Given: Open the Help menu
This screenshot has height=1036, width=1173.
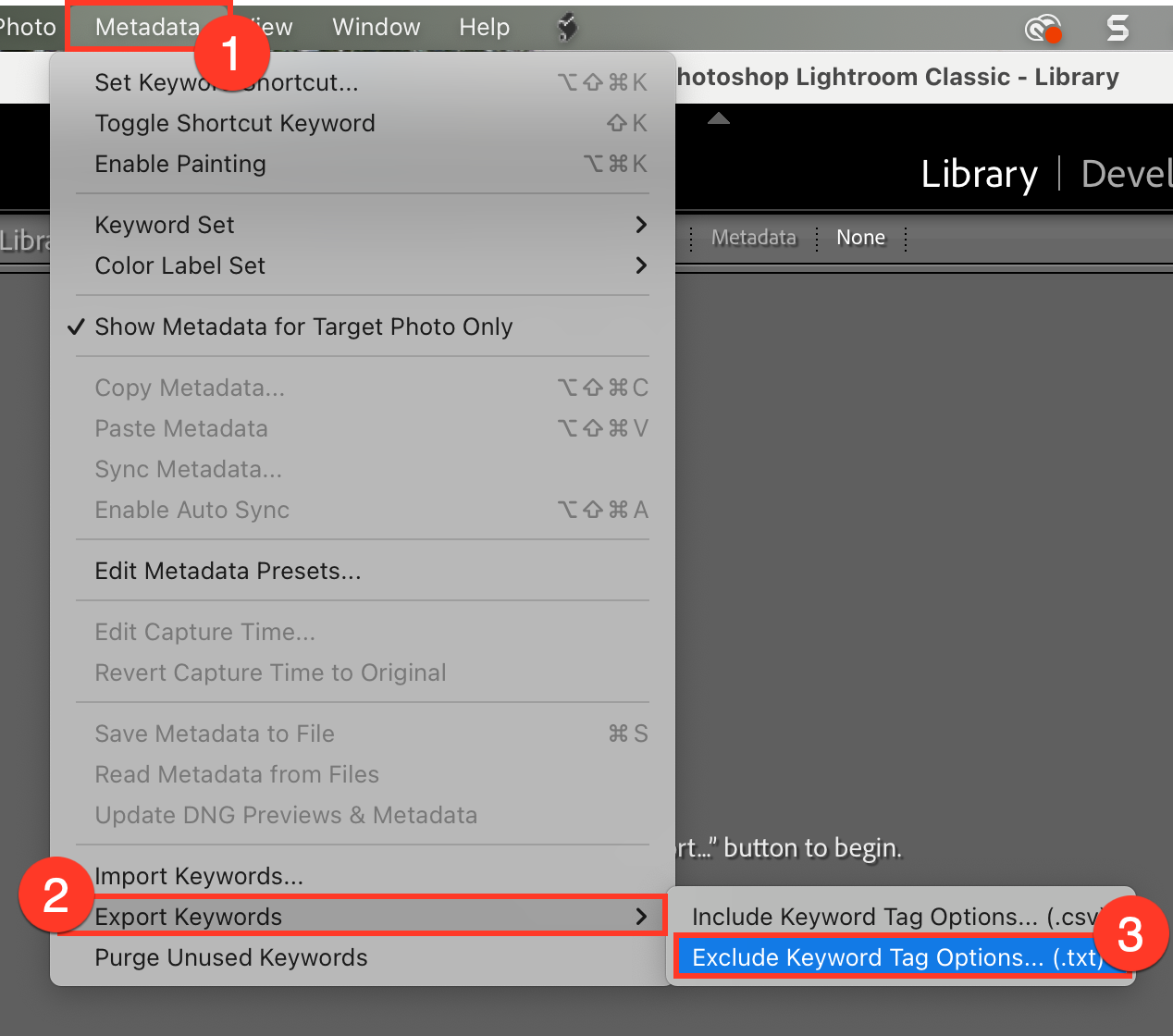Looking at the screenshot, I should 484,28.
